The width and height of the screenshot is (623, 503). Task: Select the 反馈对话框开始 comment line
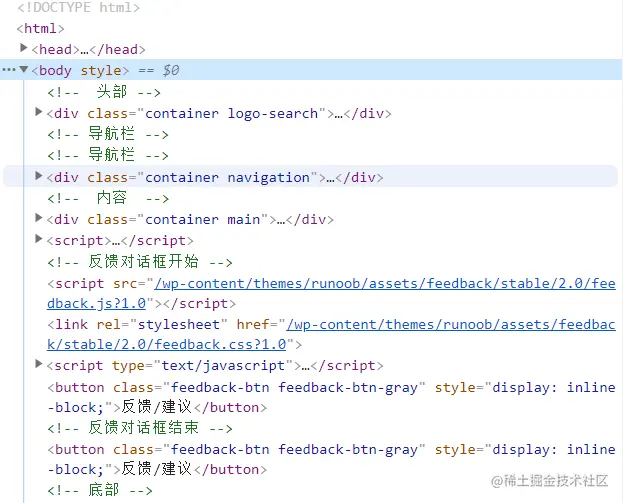pos(140,262)
